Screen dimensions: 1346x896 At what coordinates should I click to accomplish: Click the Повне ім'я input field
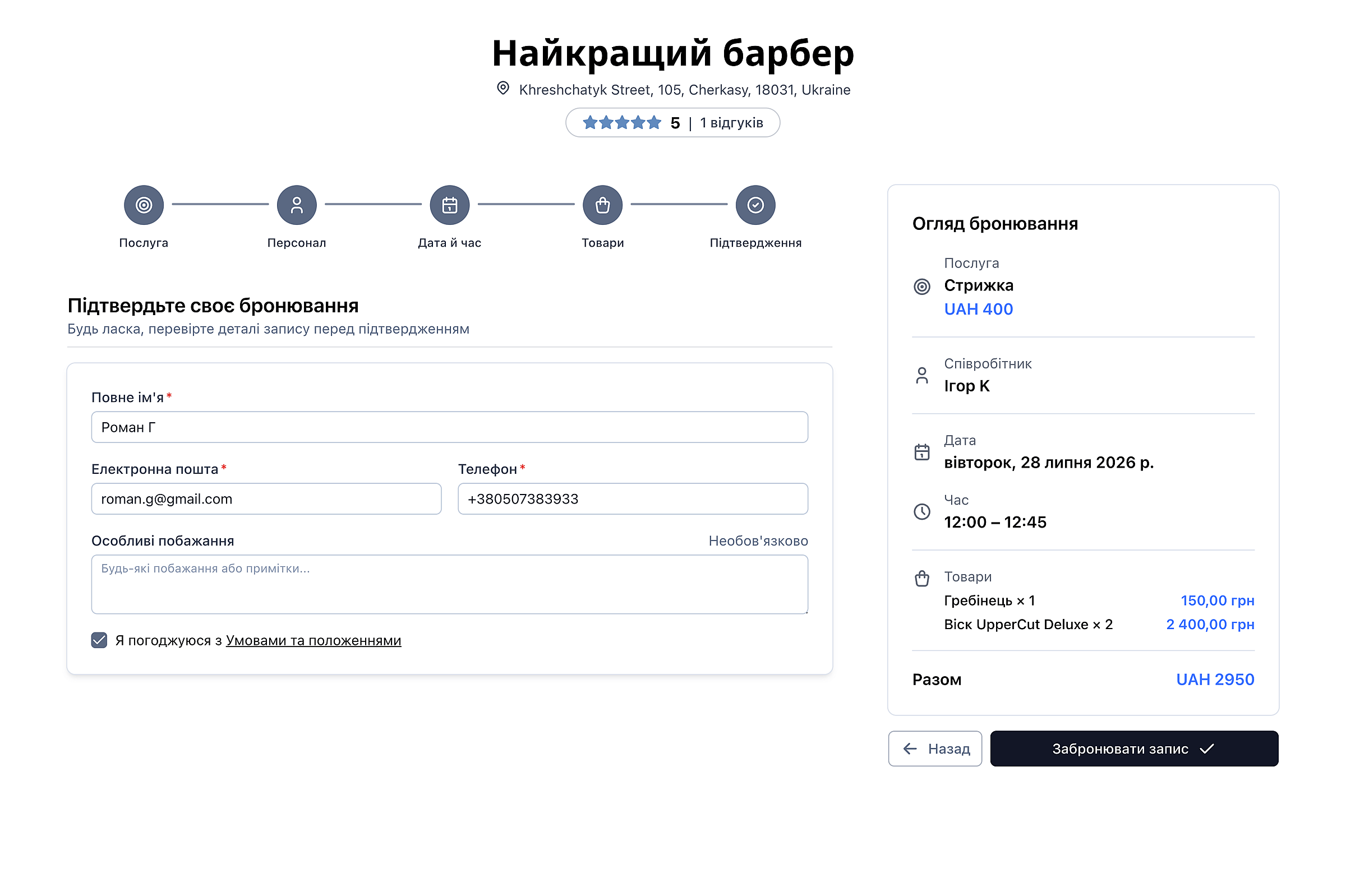click(x=450, y=427)
